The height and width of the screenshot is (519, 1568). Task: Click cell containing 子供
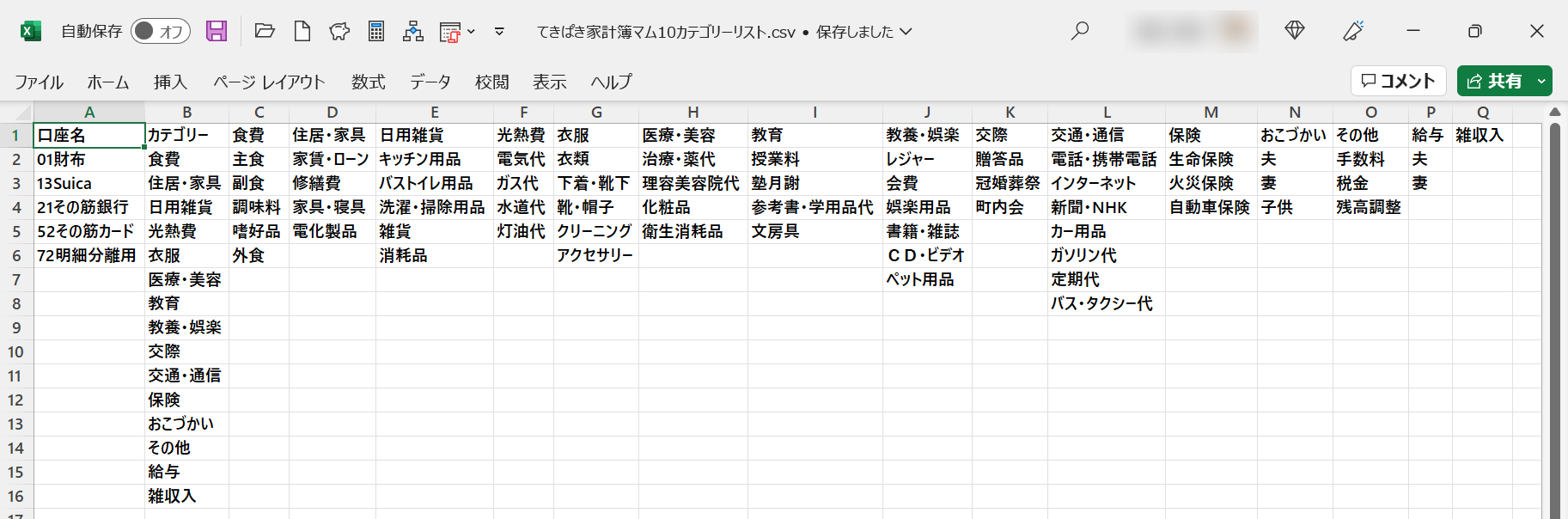[1296, 208]
